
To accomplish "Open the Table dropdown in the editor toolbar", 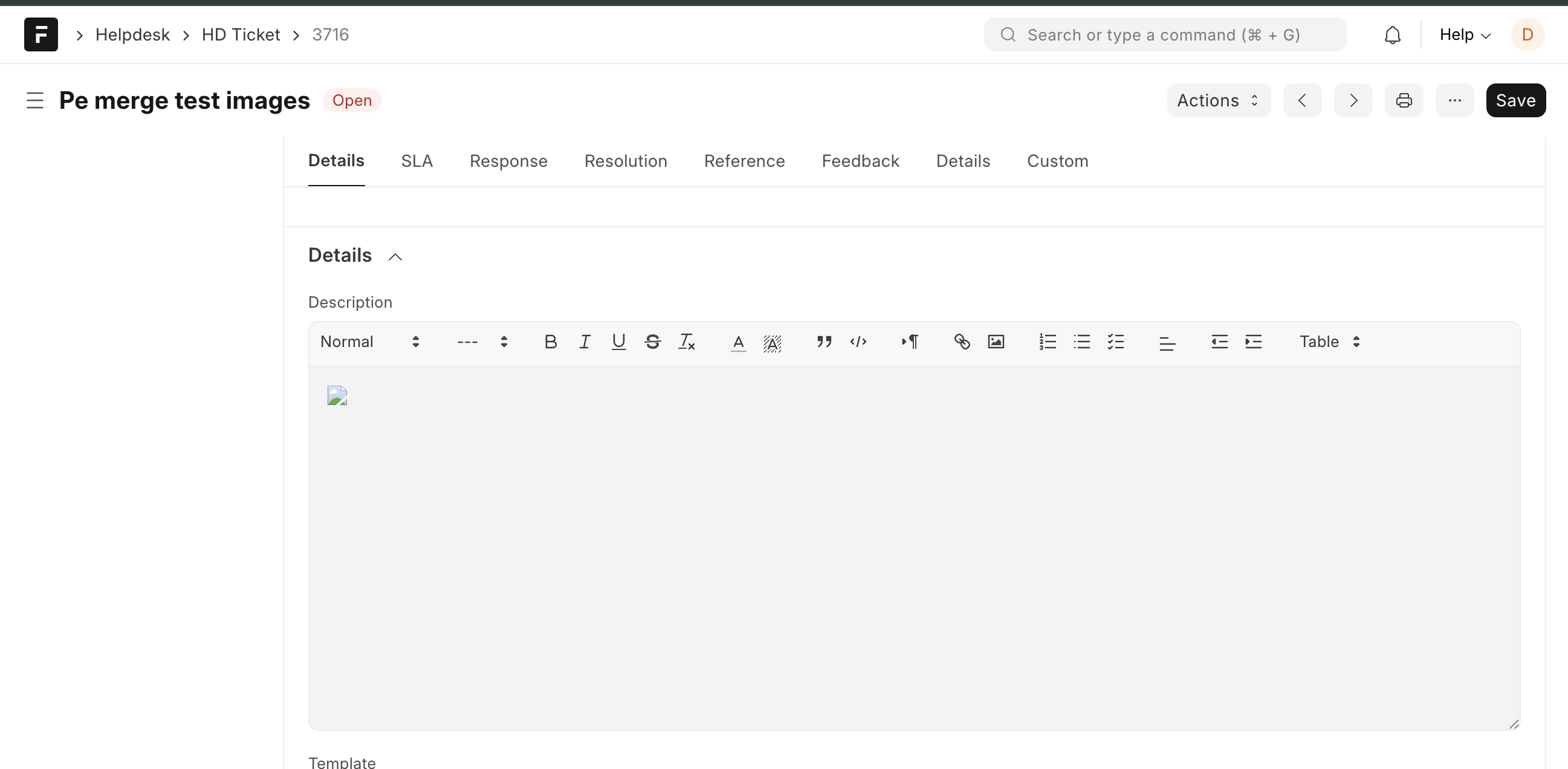I will coord(1329,342).
